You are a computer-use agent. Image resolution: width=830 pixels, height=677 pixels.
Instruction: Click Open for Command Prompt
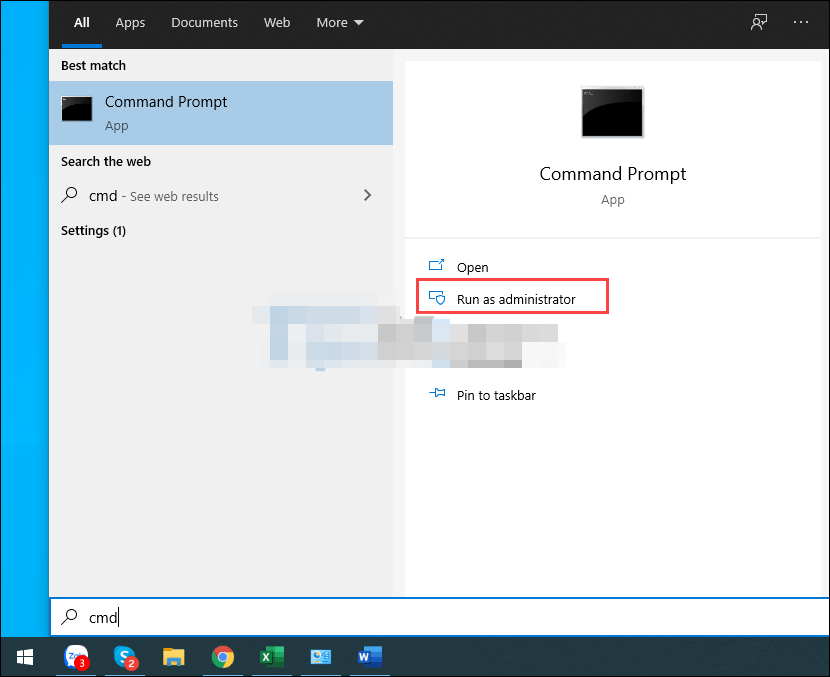click(472, 267)
